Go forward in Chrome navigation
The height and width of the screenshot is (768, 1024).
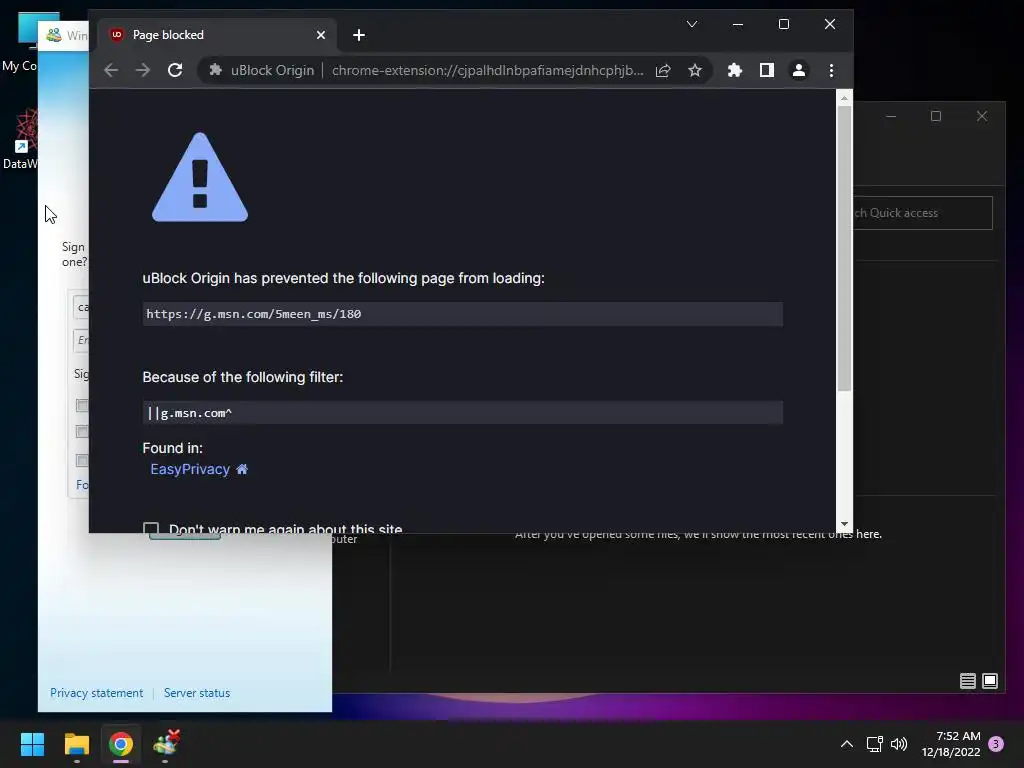point(143,70)
